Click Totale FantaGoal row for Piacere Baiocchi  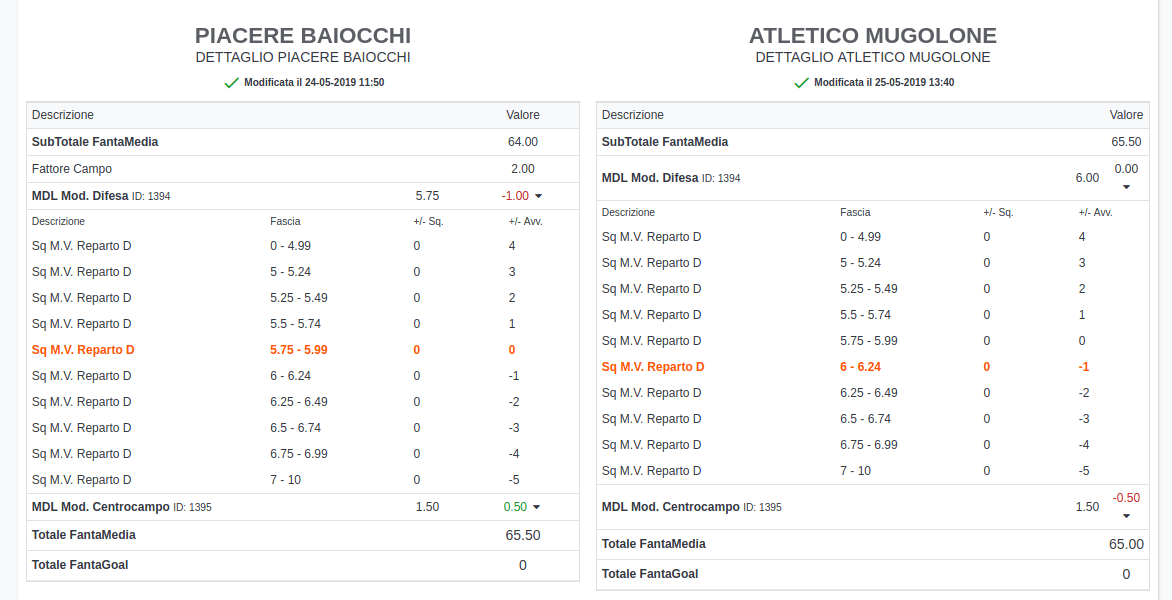click(x=80, y=565)
